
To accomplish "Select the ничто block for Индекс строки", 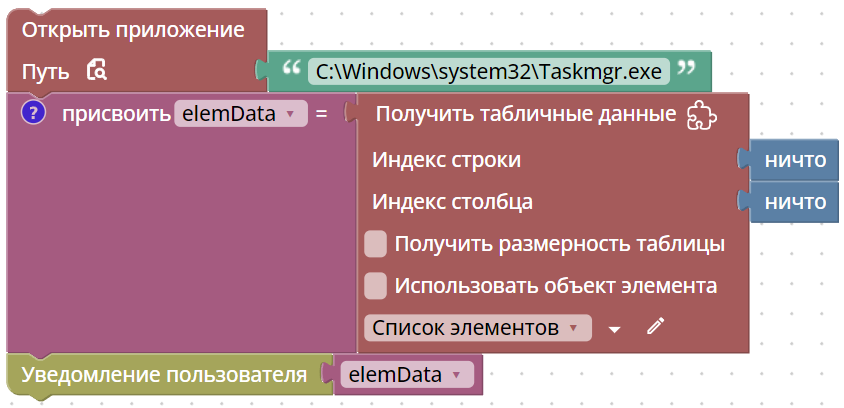I will [794, 159].
